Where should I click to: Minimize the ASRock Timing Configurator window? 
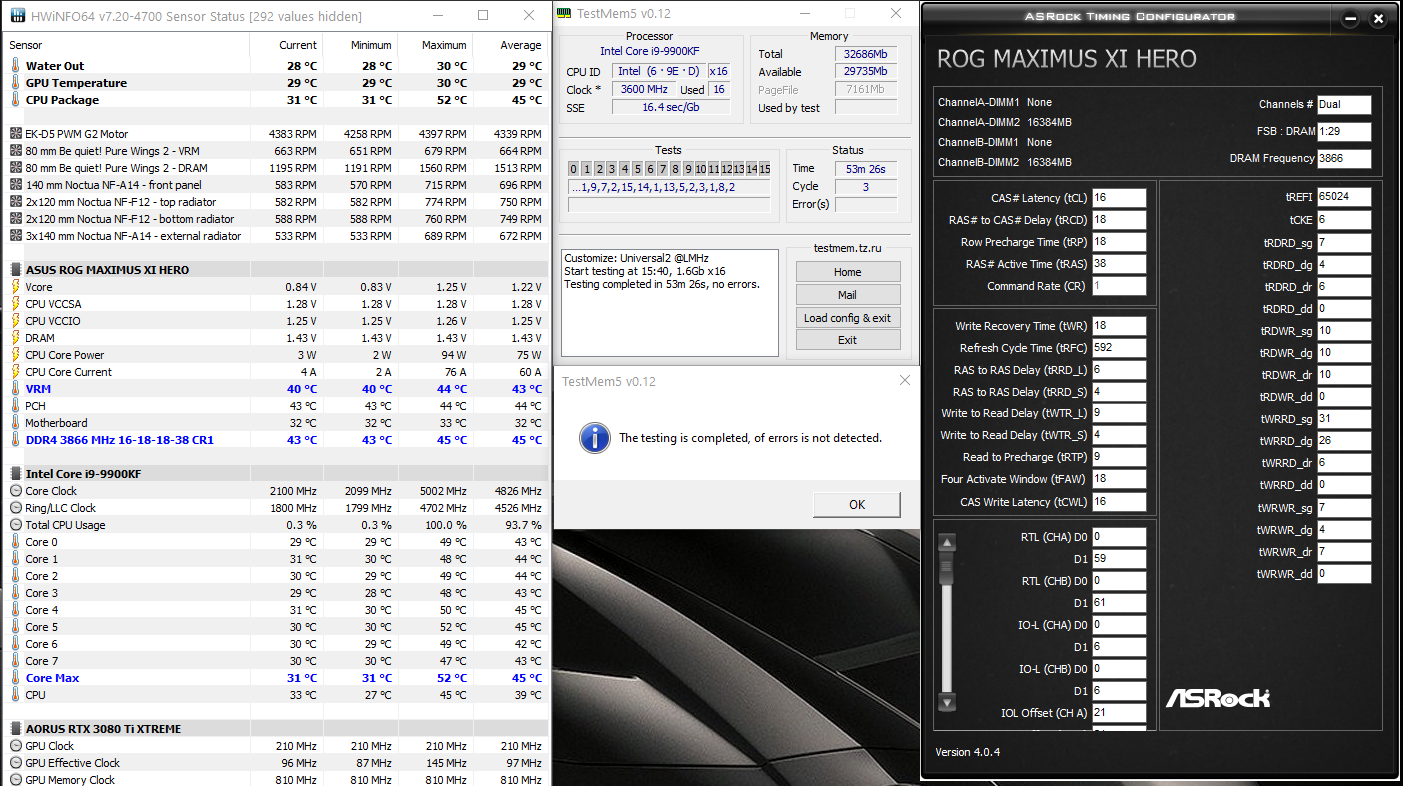pos(1351,19)
